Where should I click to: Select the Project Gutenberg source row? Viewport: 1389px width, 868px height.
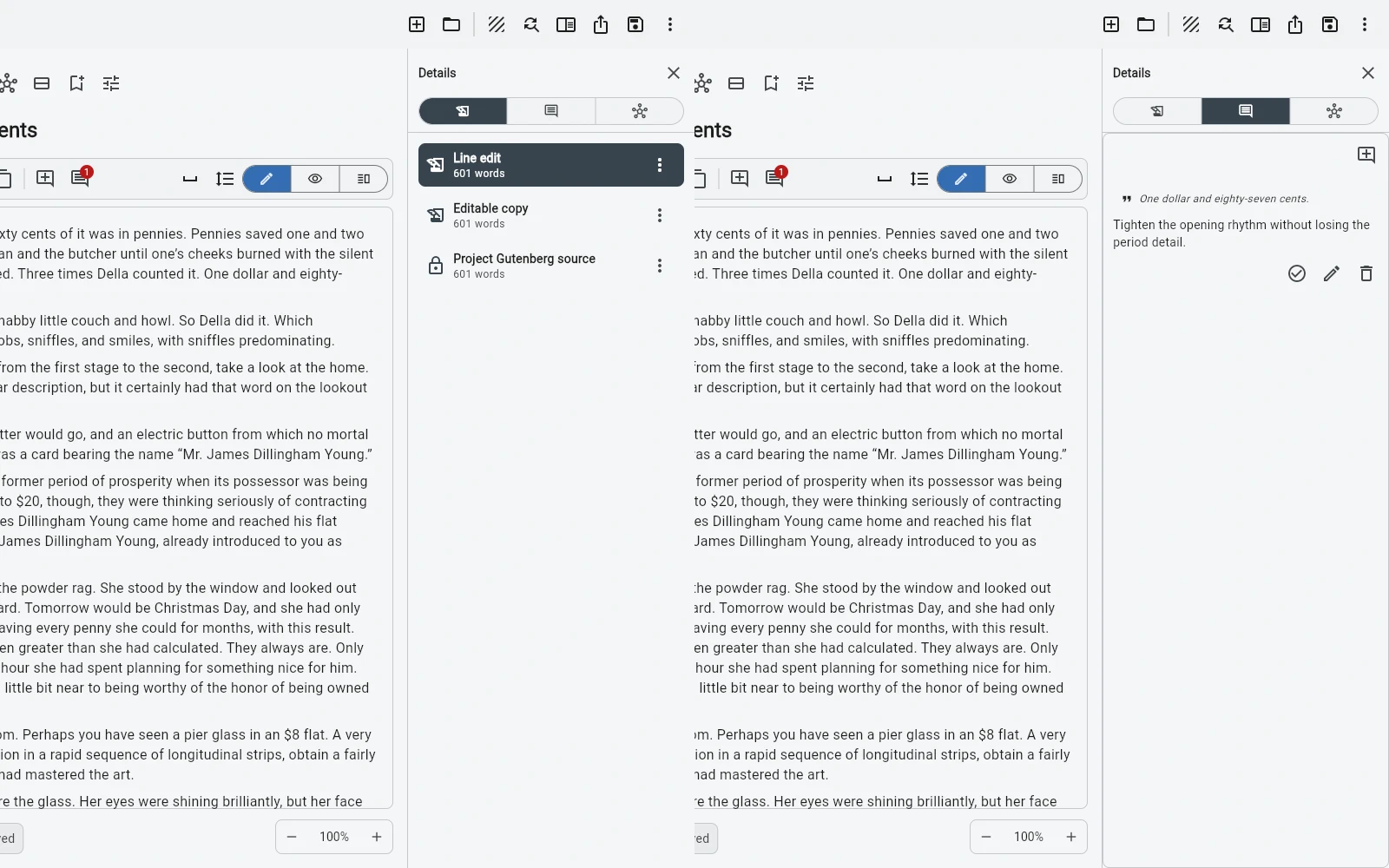tap(551, 266)
